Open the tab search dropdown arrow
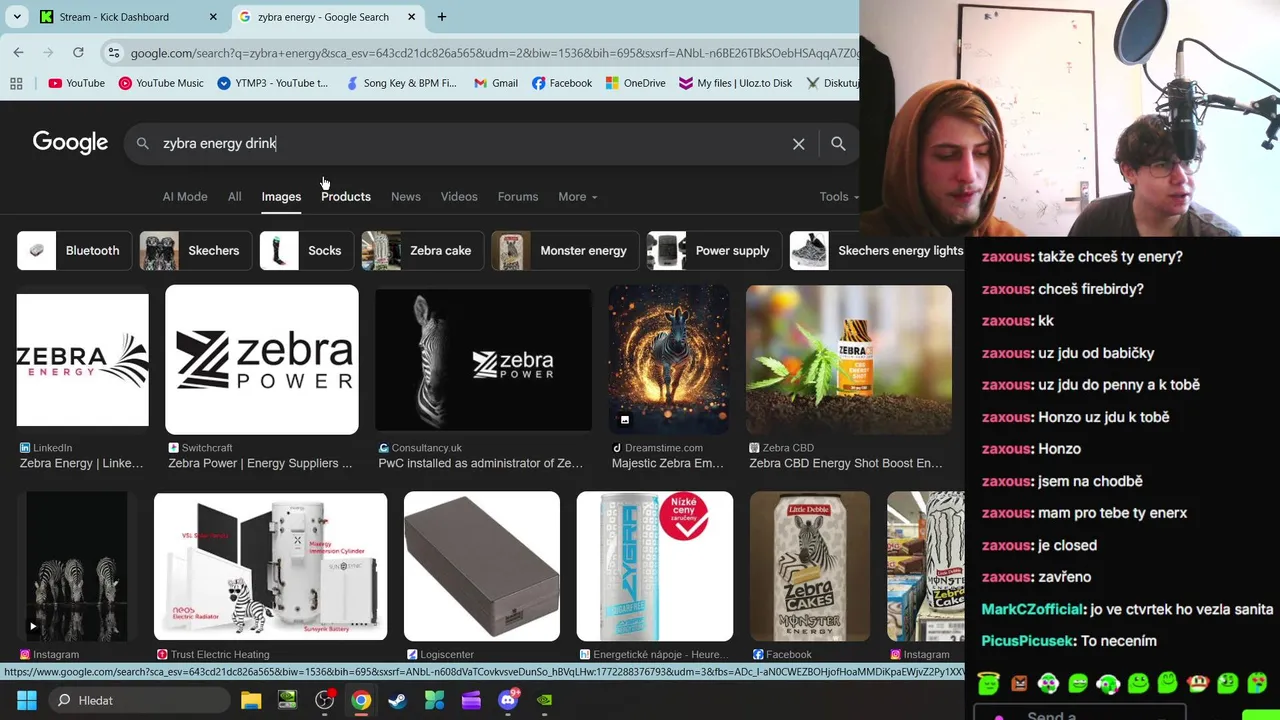 tap(17, 17)
